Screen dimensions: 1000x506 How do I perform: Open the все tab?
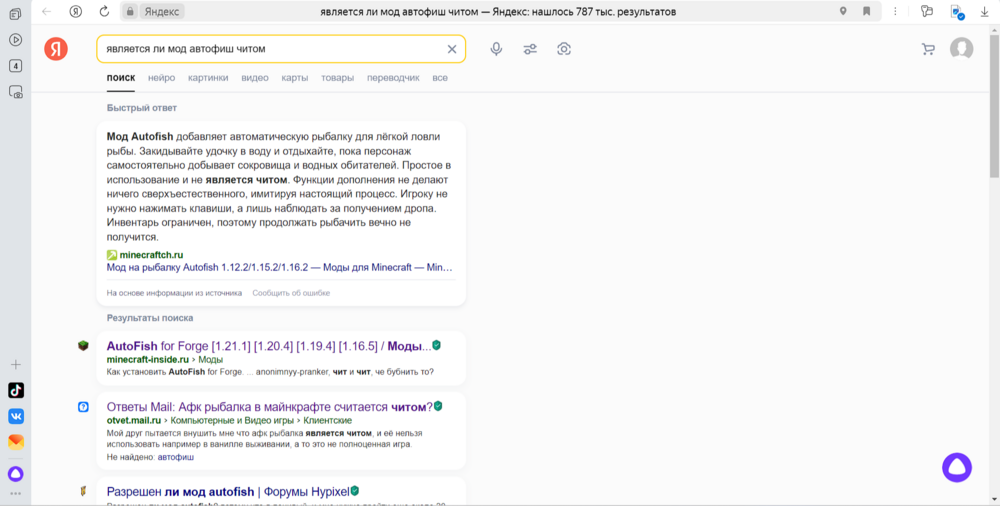coord(440,78)
